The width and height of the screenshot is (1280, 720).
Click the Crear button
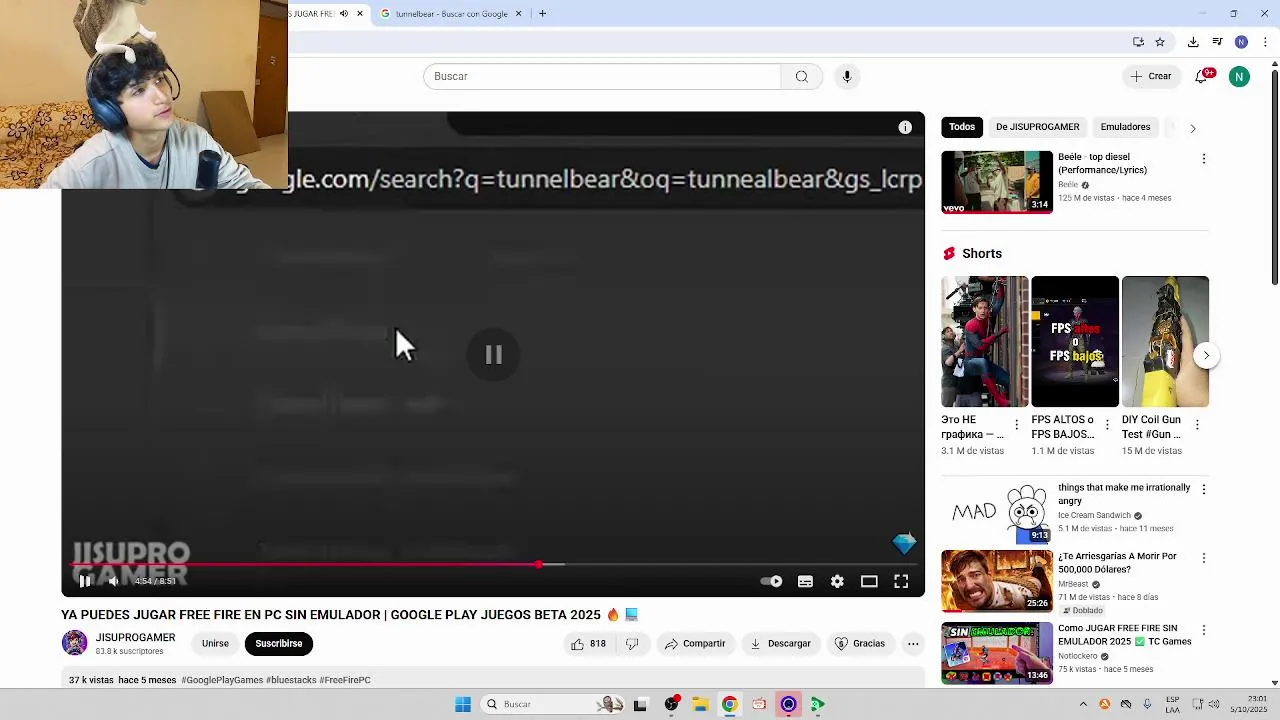tap(1151, 76)
